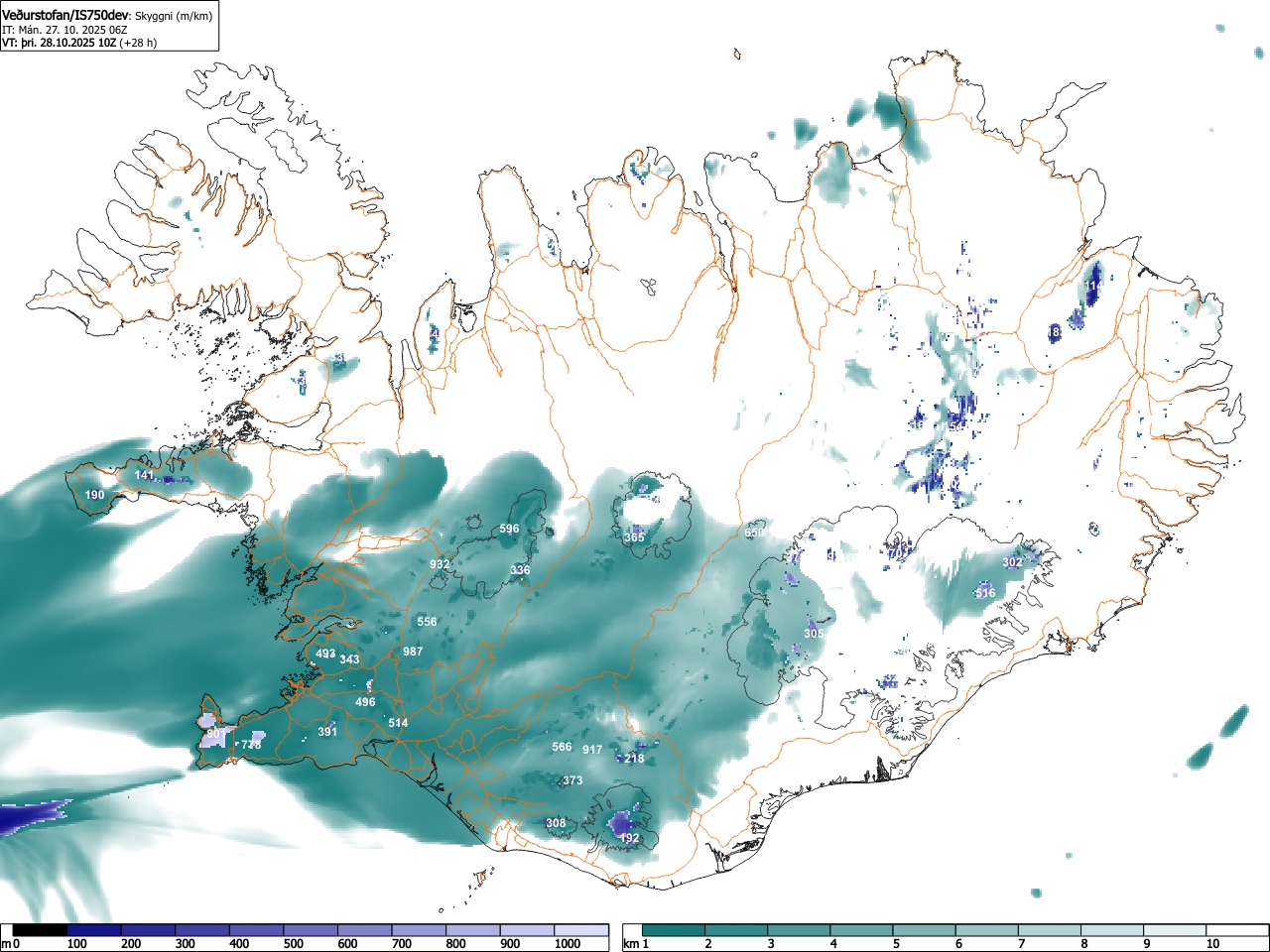Click the purple swatch between 500 and 600
The width and height of the screenshot is (1270, 952).
coord(312,930)
